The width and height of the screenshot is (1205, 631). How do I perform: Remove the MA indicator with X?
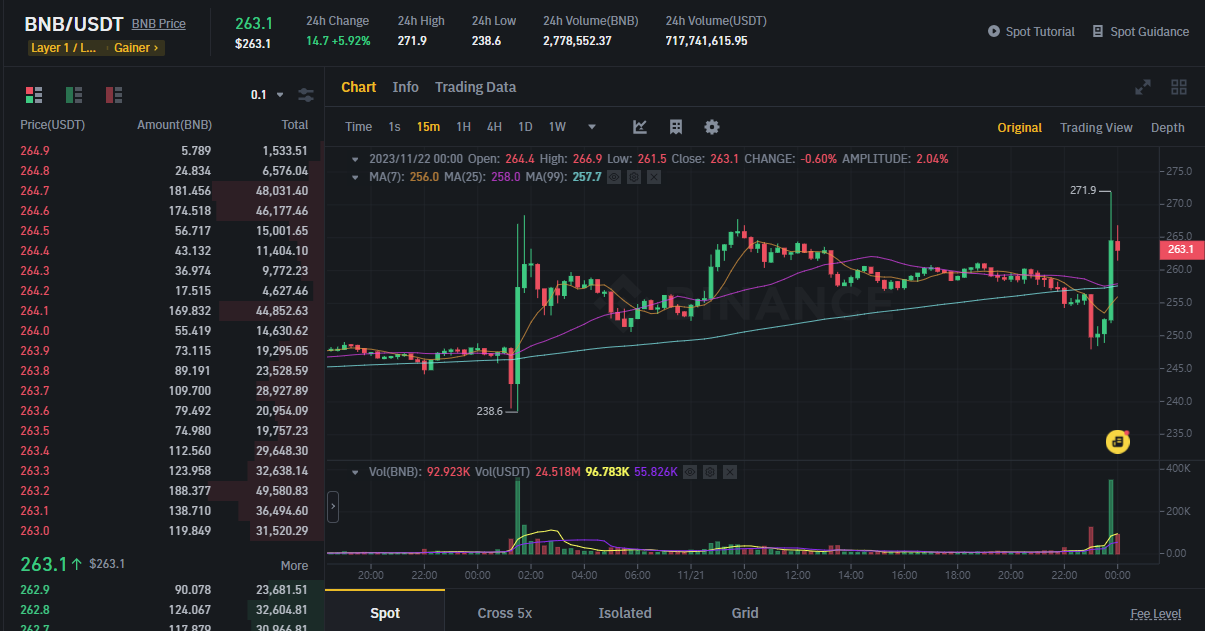pos(653,177)
